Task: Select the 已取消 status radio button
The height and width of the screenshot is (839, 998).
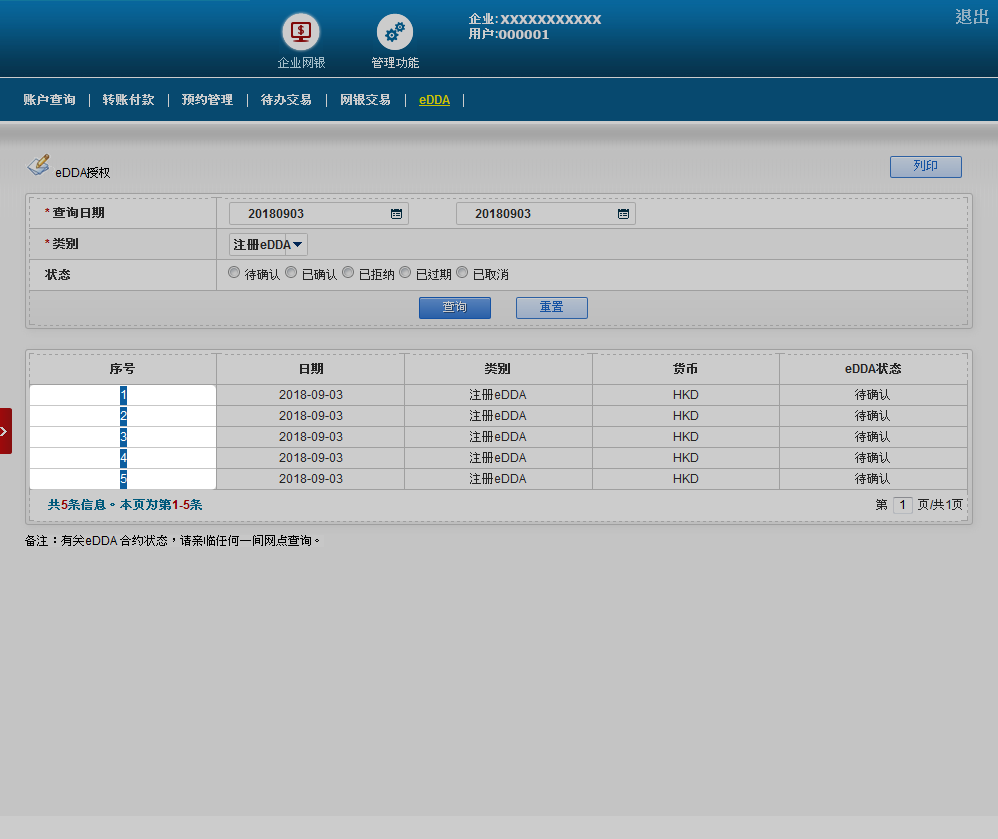Action: click(x=463, y=273)
